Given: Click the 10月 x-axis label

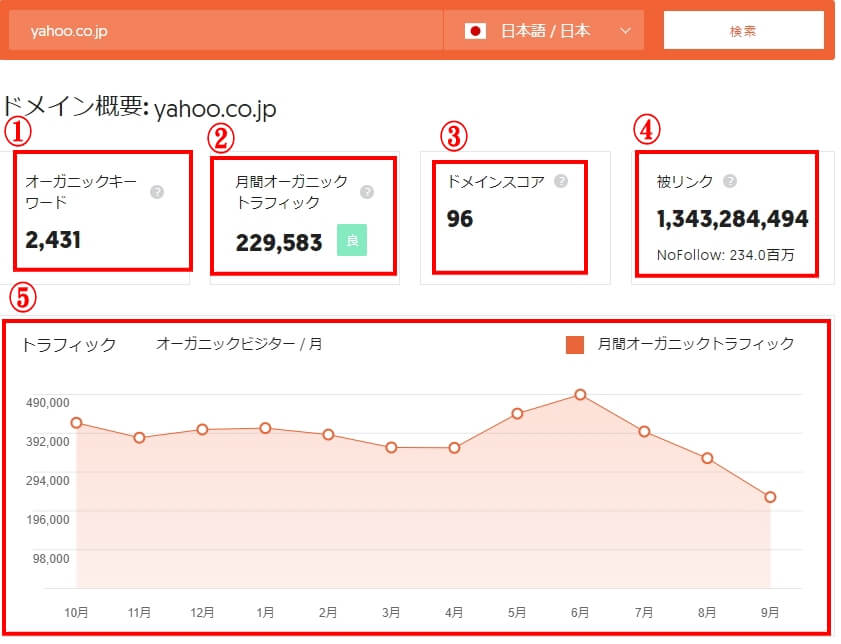Looking at the screenshot, I should tap(76, 612).
